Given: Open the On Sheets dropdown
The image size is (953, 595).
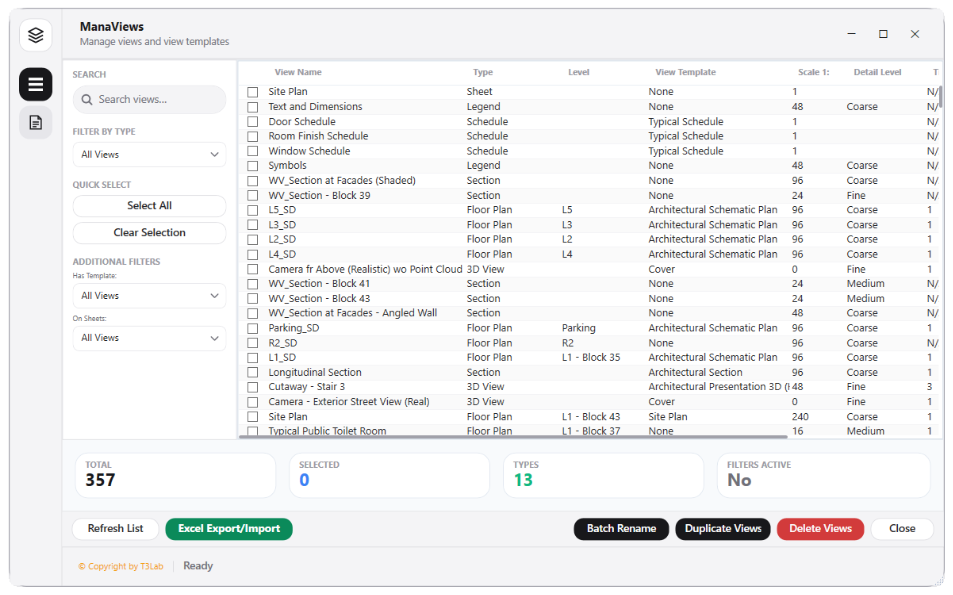Looking at the screenshot, I should [x=150, y=338].
